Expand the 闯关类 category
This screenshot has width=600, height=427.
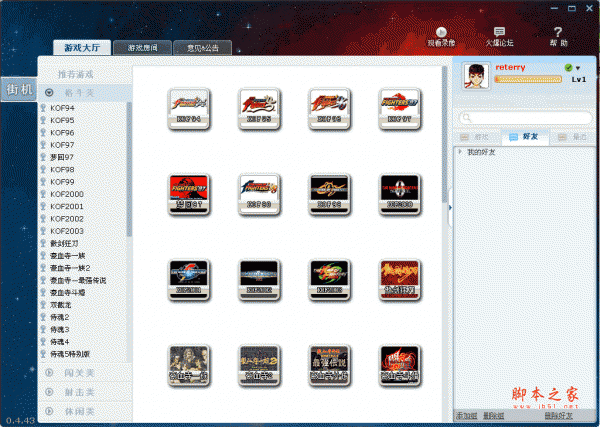(x=49, y=372)
